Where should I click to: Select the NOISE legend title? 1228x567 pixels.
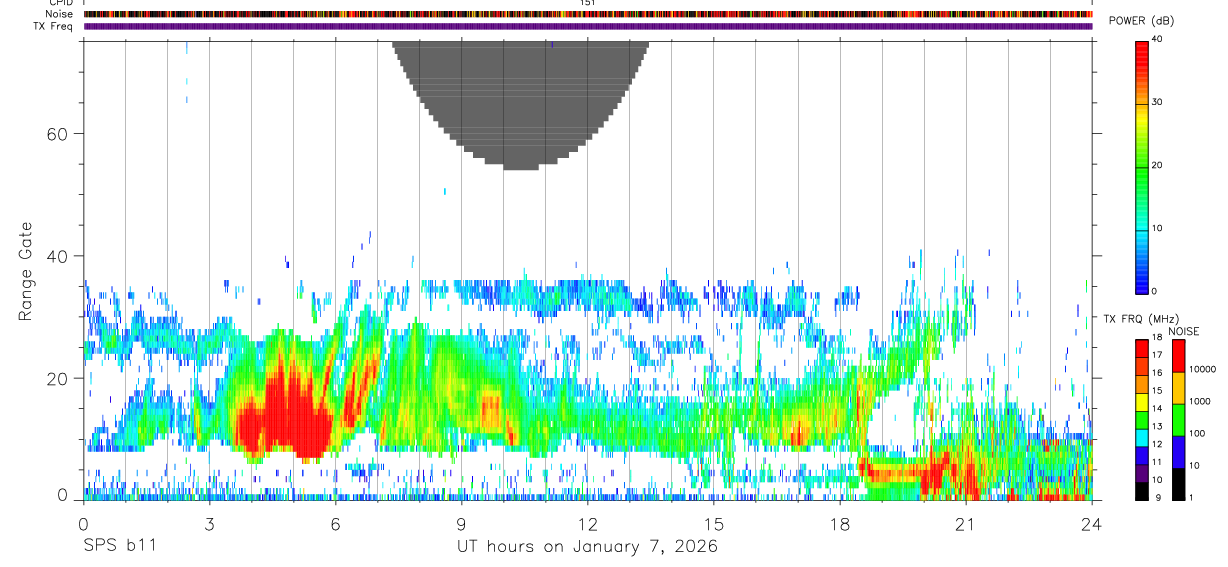click(x=1185, y=331)
